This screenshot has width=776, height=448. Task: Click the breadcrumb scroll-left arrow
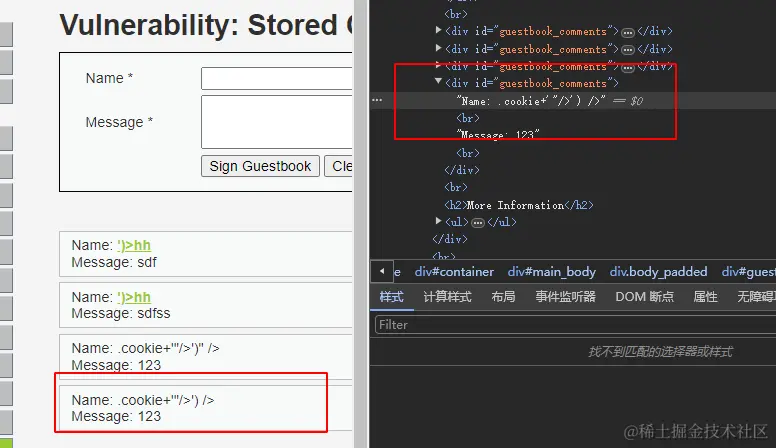point(382,271)
